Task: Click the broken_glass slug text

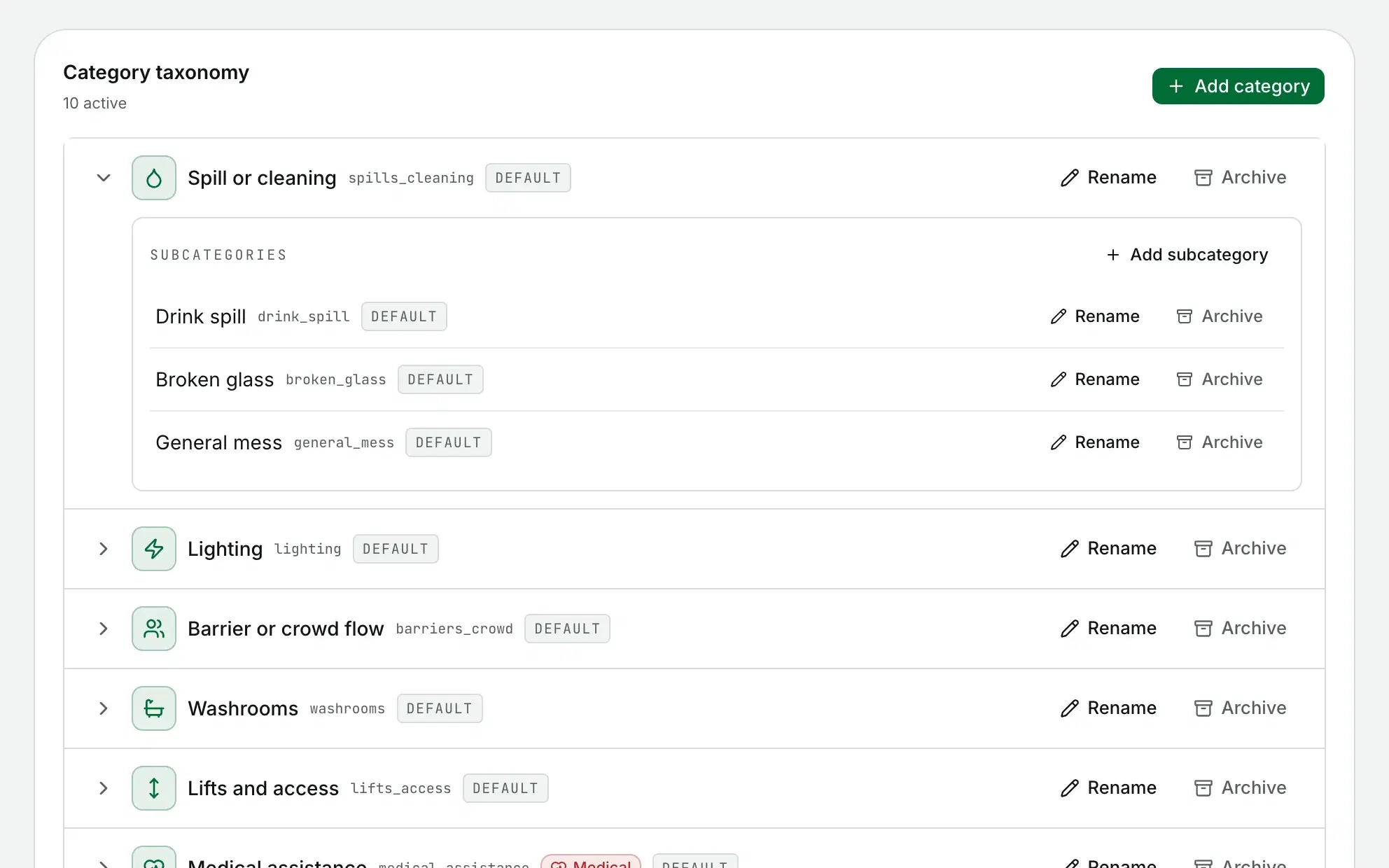Action: click(336, 380)
